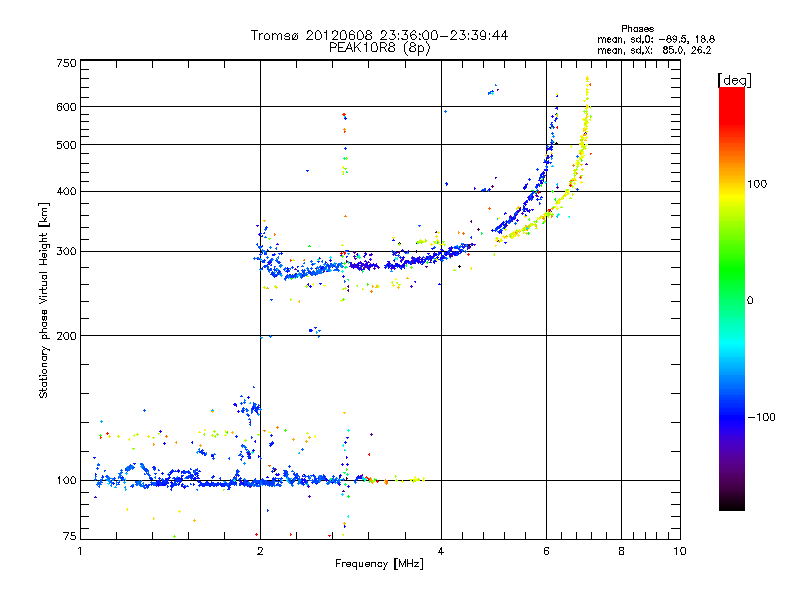
Task: Click the y-axis '75' tick label
Action: click(70, 536)
